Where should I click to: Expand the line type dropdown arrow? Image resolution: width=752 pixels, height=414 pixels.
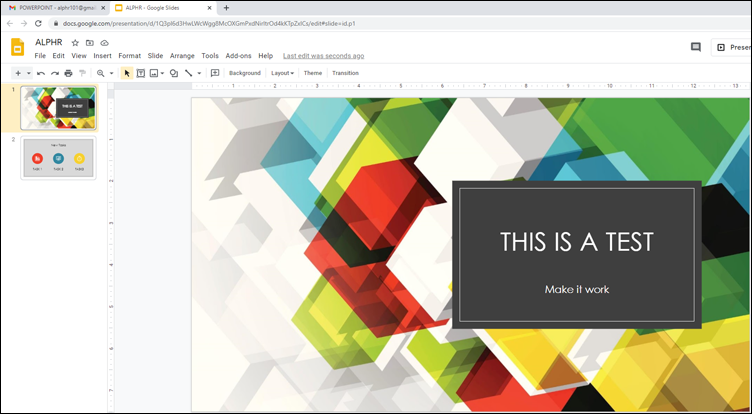(x=199, y=73)
